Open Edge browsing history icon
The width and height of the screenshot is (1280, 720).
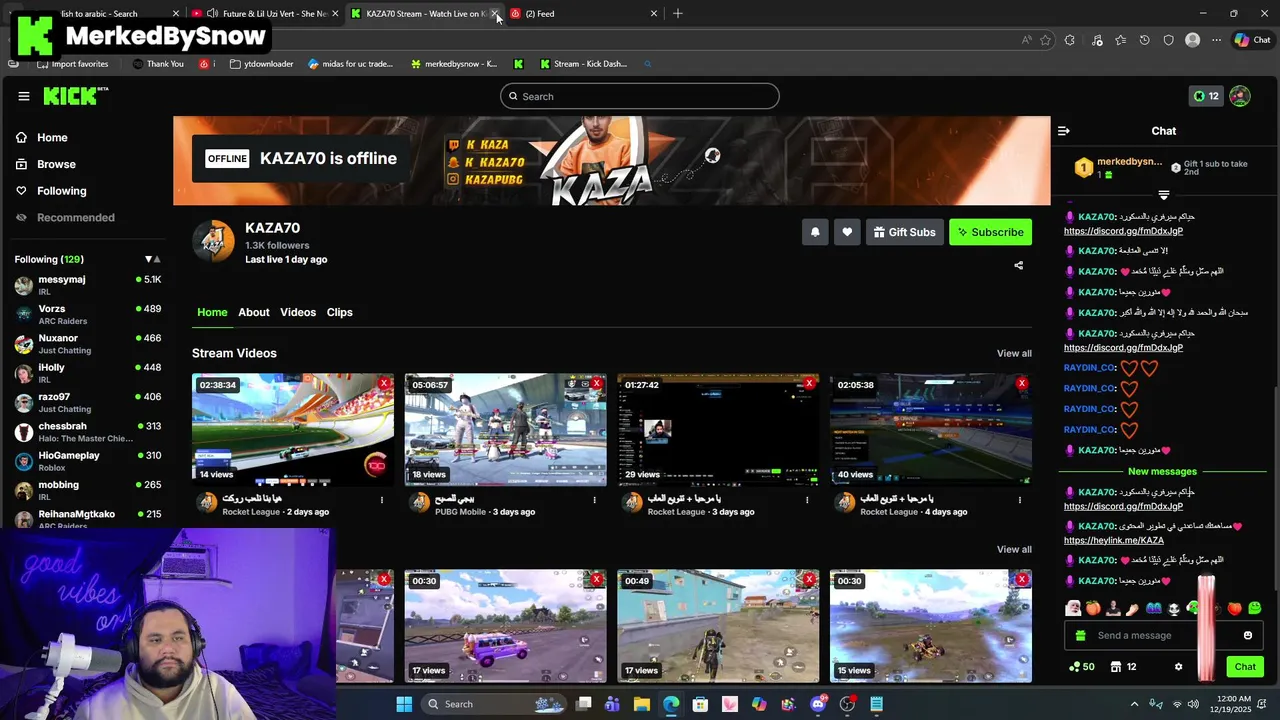[1144, 40]
